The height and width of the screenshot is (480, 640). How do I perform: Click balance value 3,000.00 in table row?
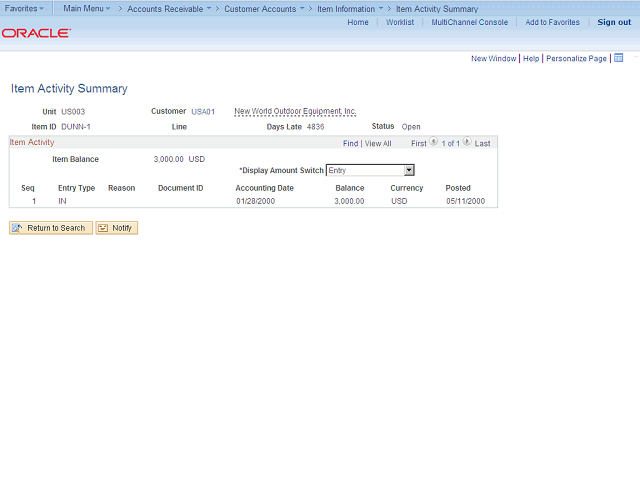click(x=349, y=201)
